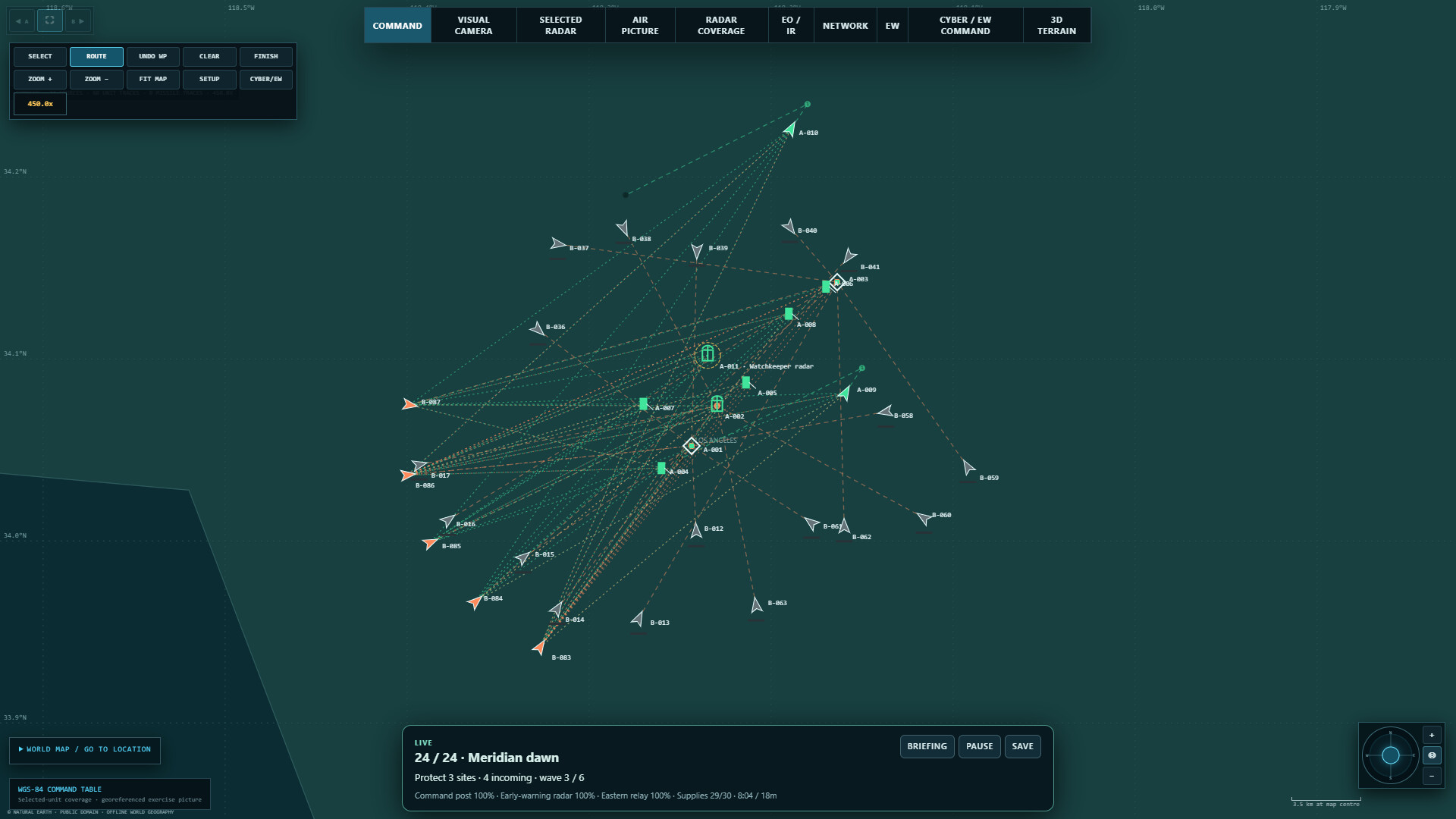Screen dimensions: 1456x819
Task: Select the A-008 green unit square
Action: pos(789,313)
